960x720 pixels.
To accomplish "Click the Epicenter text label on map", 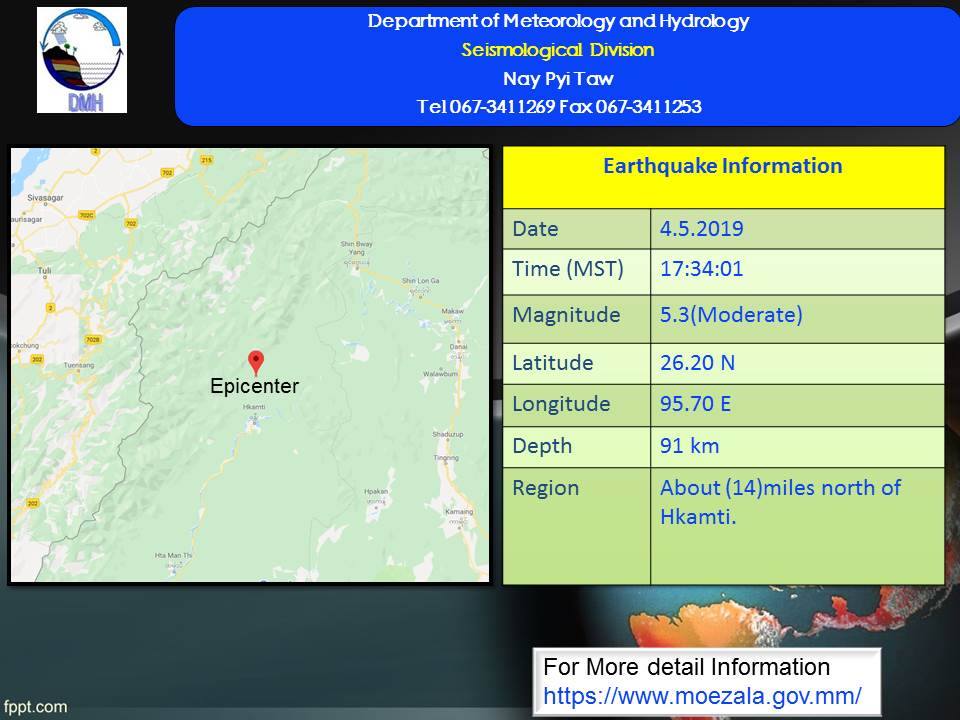I will 254,386.
